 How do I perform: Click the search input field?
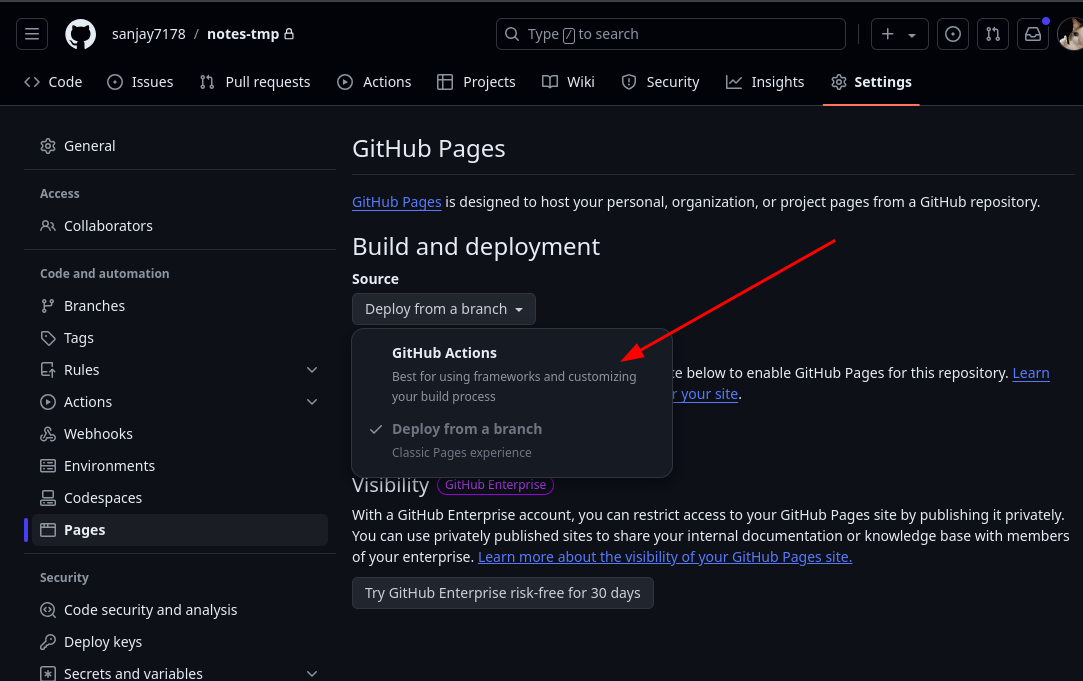point(670,34)
